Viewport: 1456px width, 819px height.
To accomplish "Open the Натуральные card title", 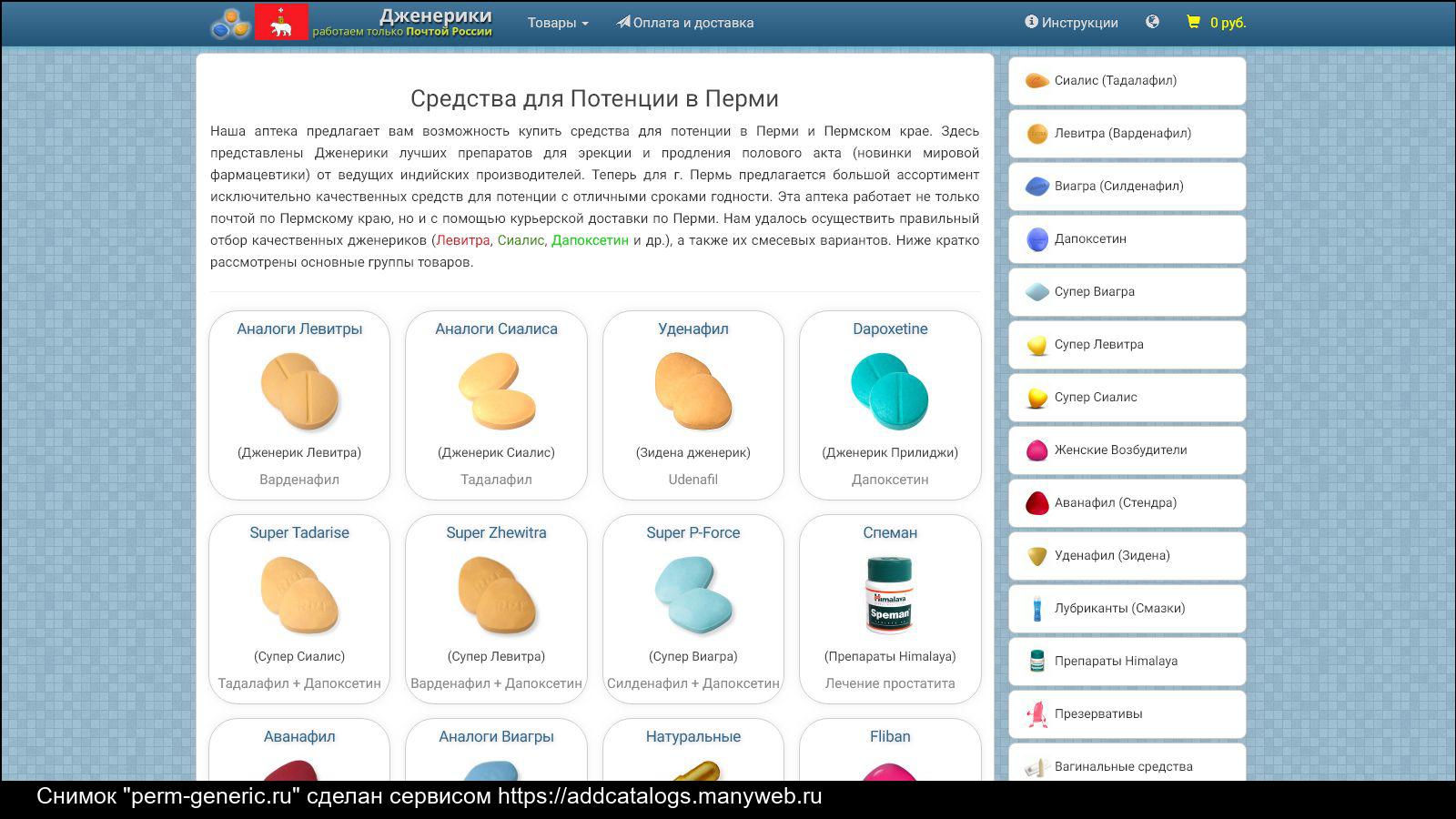I will (x=693, y=736).
